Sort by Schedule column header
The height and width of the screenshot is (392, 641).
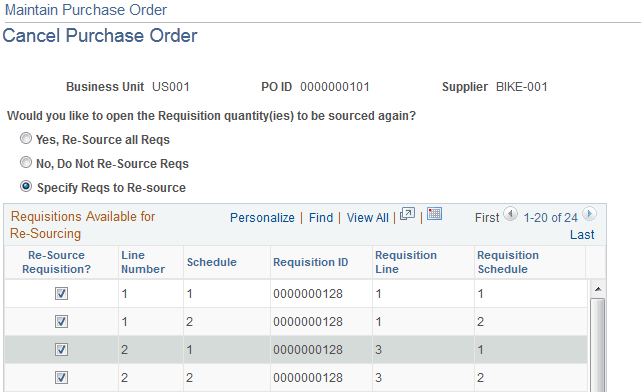[212, 262]
